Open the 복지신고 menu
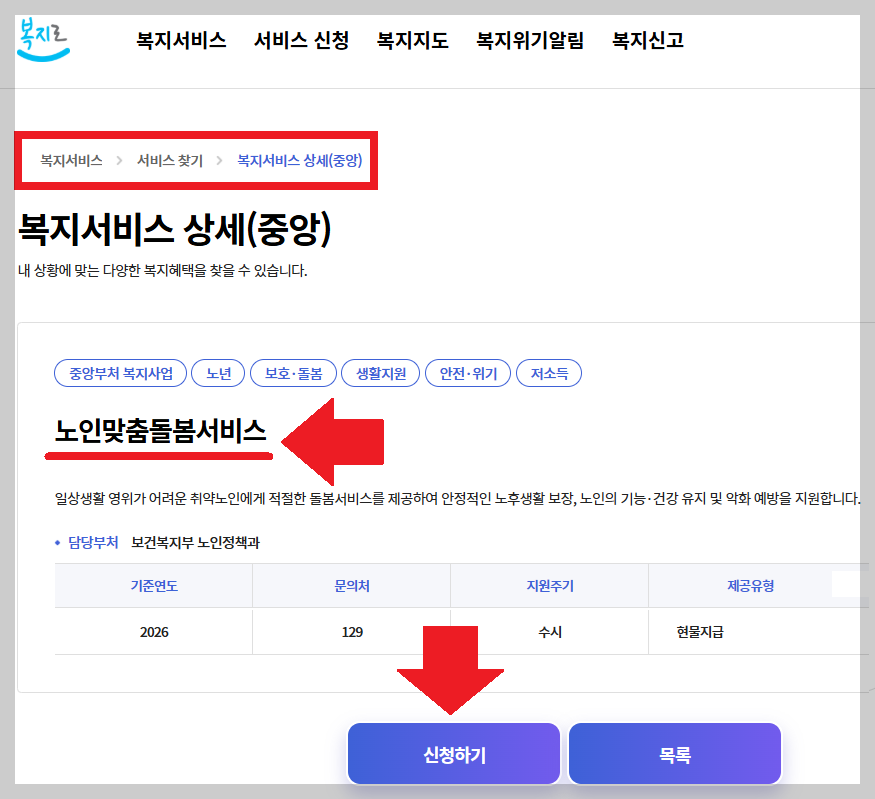 coord(646,42)
